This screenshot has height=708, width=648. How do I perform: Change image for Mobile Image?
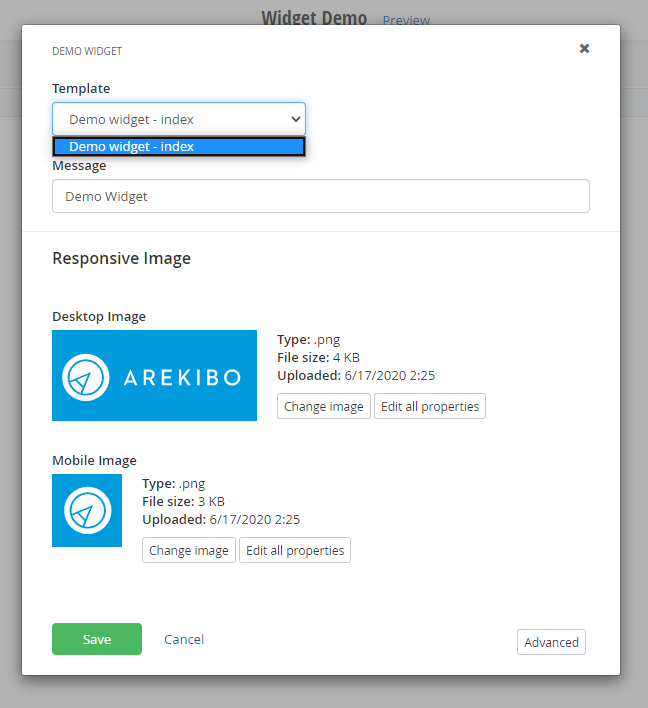(x=189, y=550)
